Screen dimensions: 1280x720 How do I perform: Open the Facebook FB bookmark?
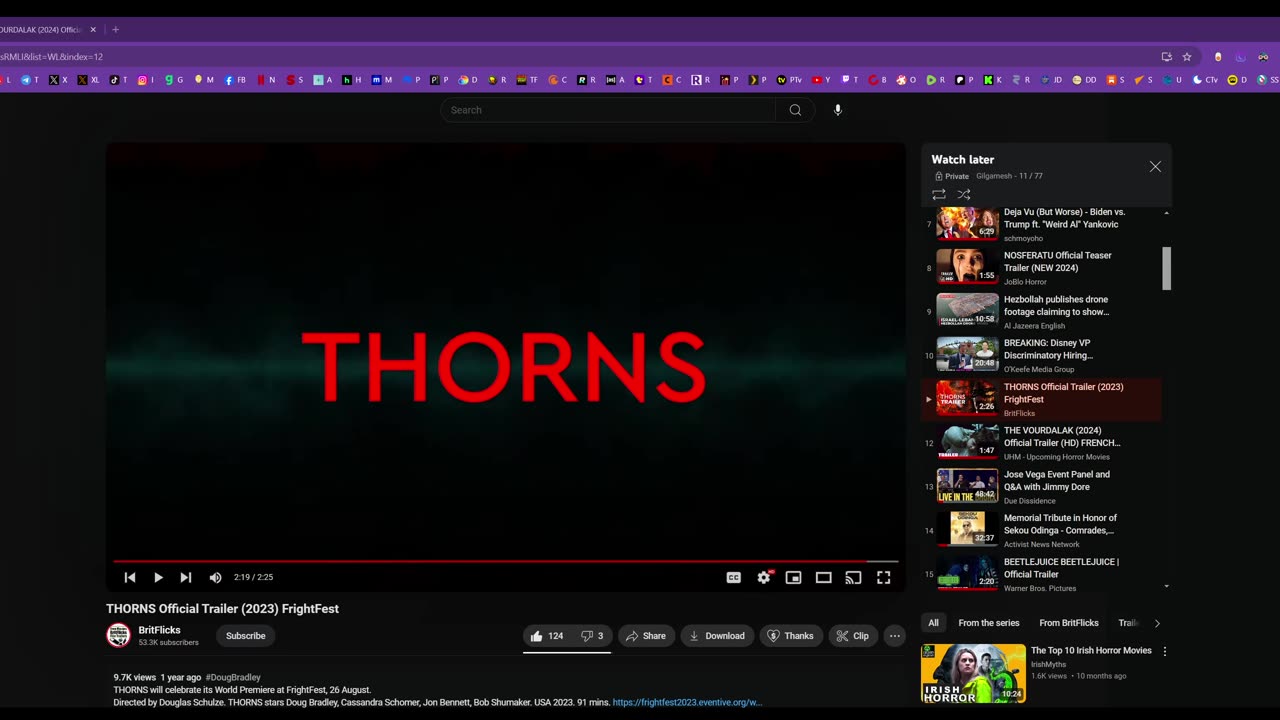[x=235, y=80]
